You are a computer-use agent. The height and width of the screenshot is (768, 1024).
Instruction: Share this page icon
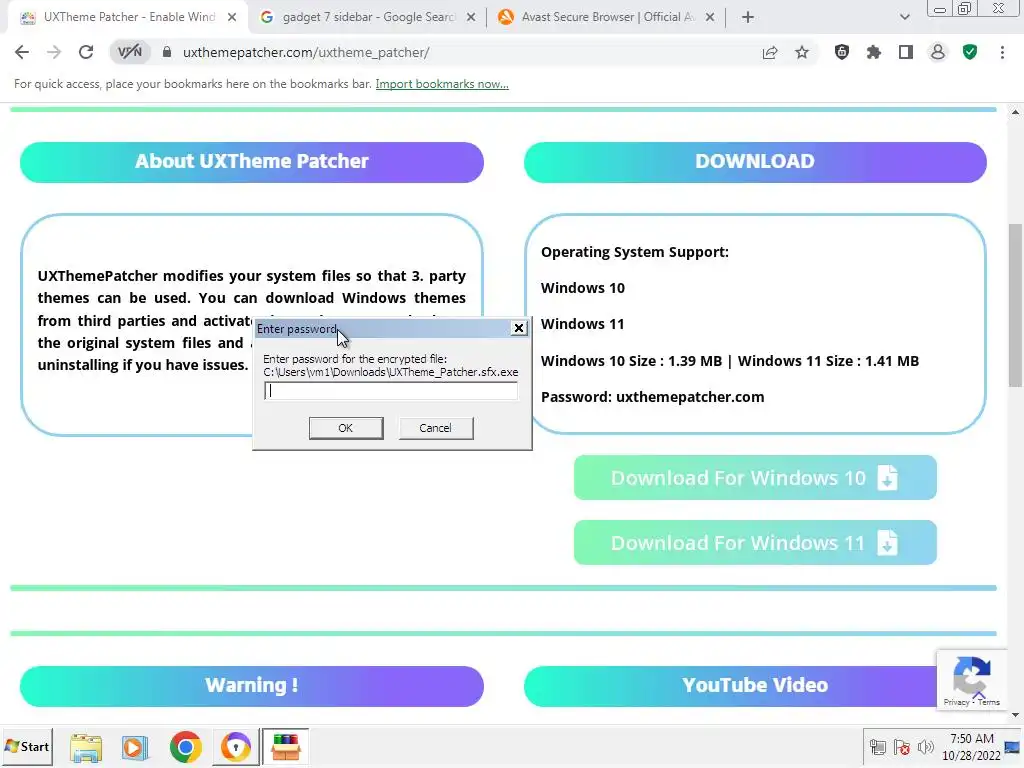pyautogui.click(x=770, y=52)
